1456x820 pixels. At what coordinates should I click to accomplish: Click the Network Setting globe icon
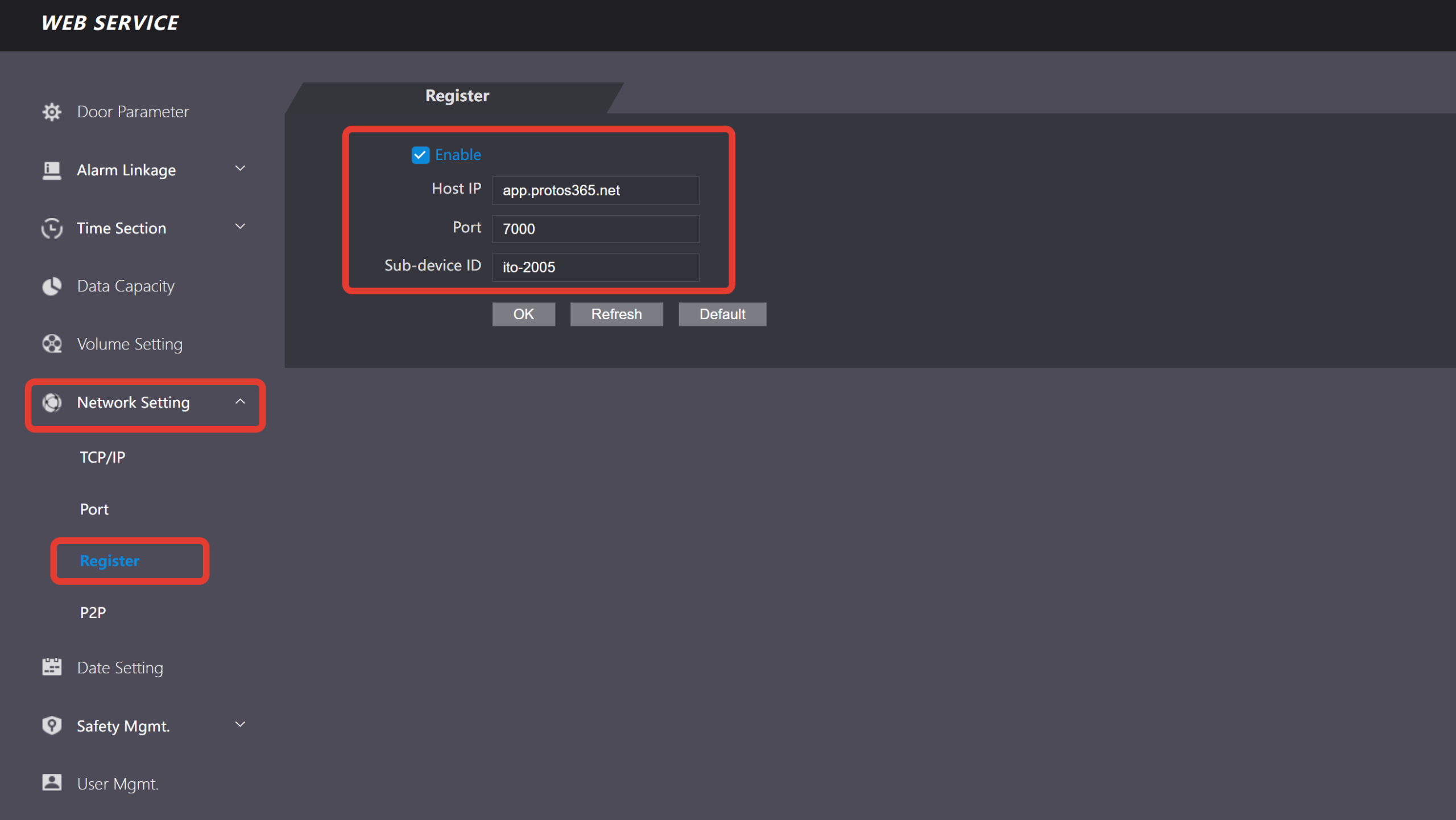click(52, 402)
